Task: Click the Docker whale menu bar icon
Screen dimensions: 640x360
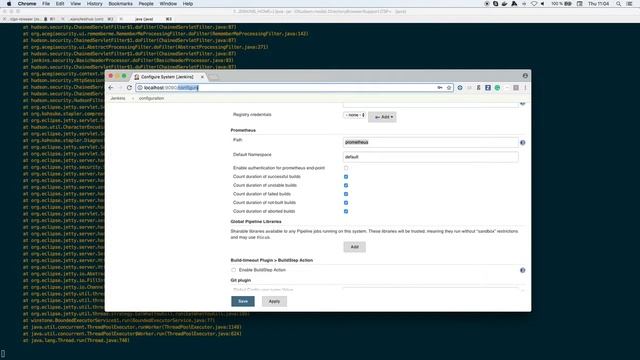Action: point(504,4)
